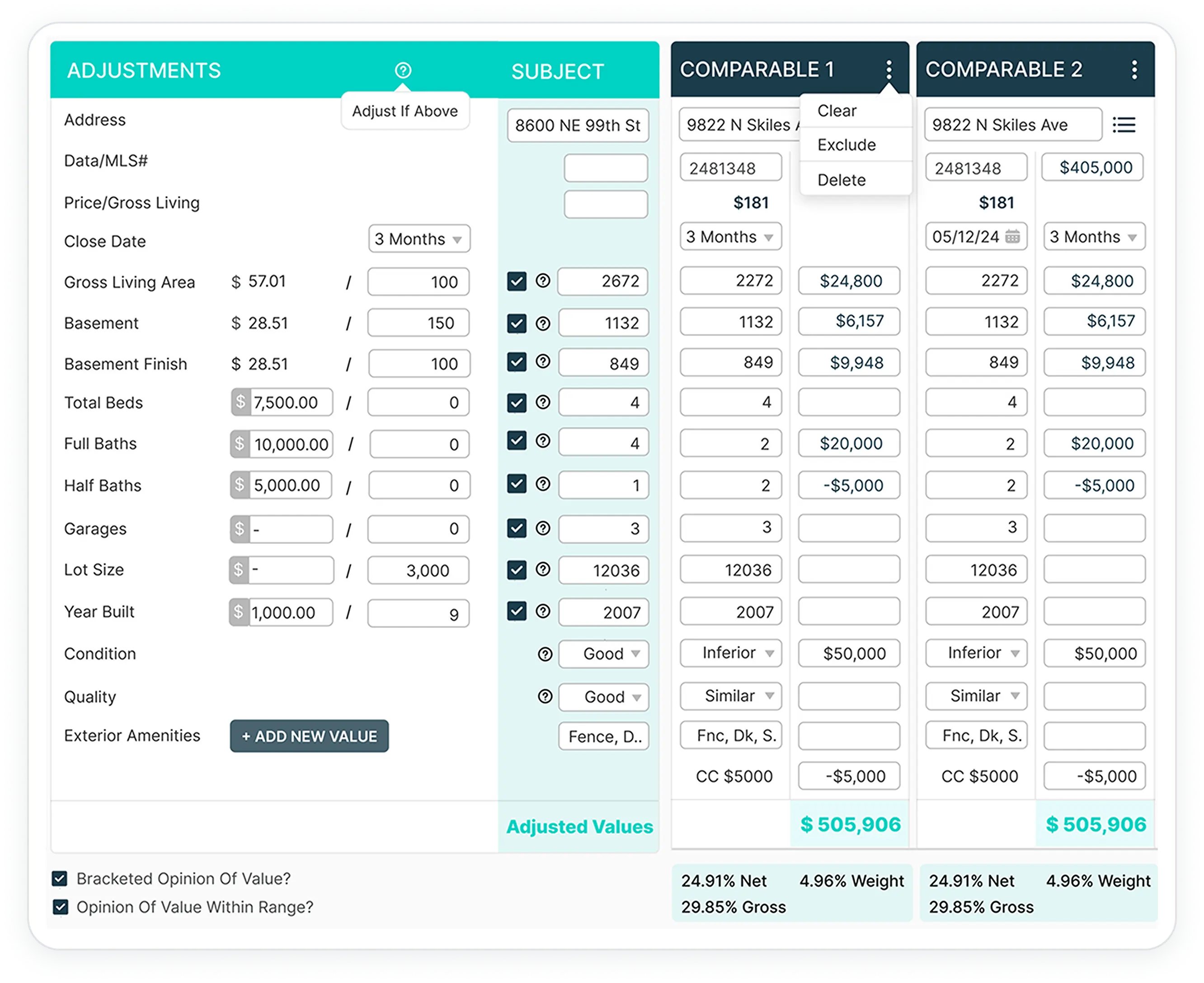Viewport: 1204px width, 983px height.
Task: Uncheck the Garages checkbox
Action: pyautogui.click(x=516, y=528)
